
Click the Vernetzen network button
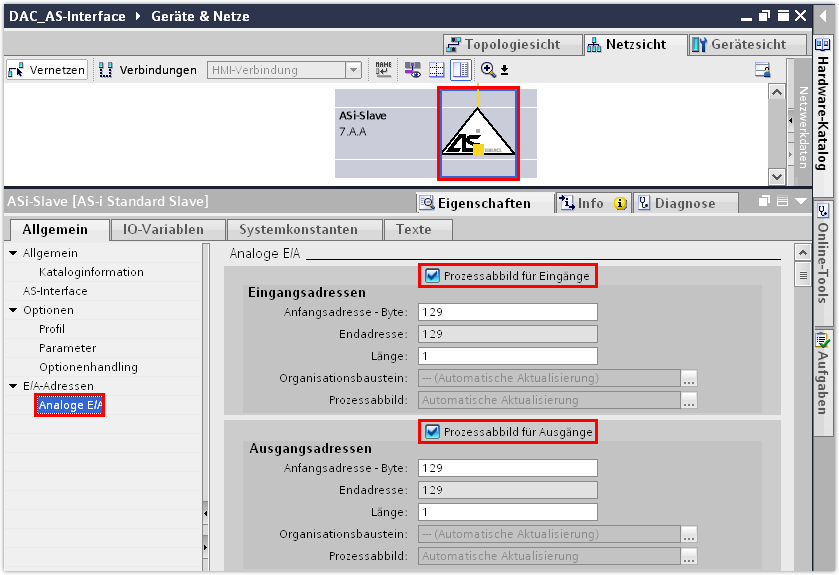47,70
